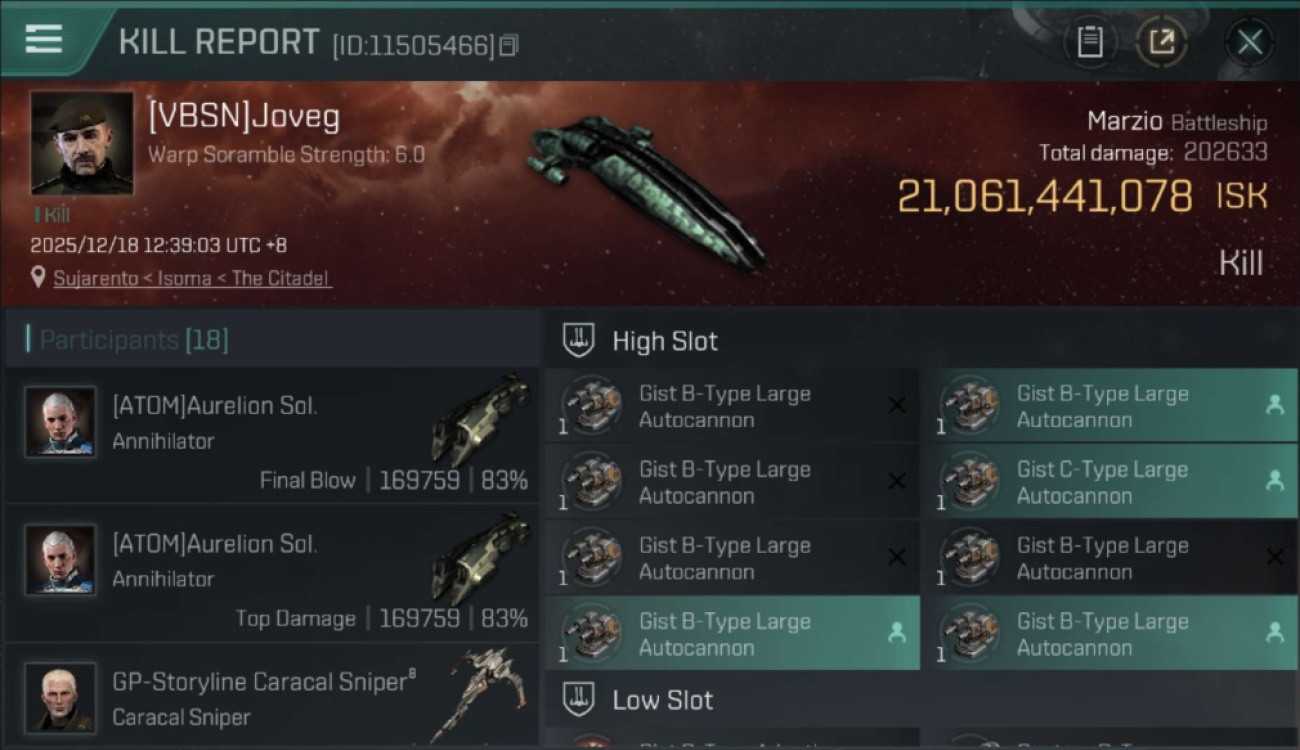Click the Annihilator ship image on the Final Blow entry

click(480, 418)
